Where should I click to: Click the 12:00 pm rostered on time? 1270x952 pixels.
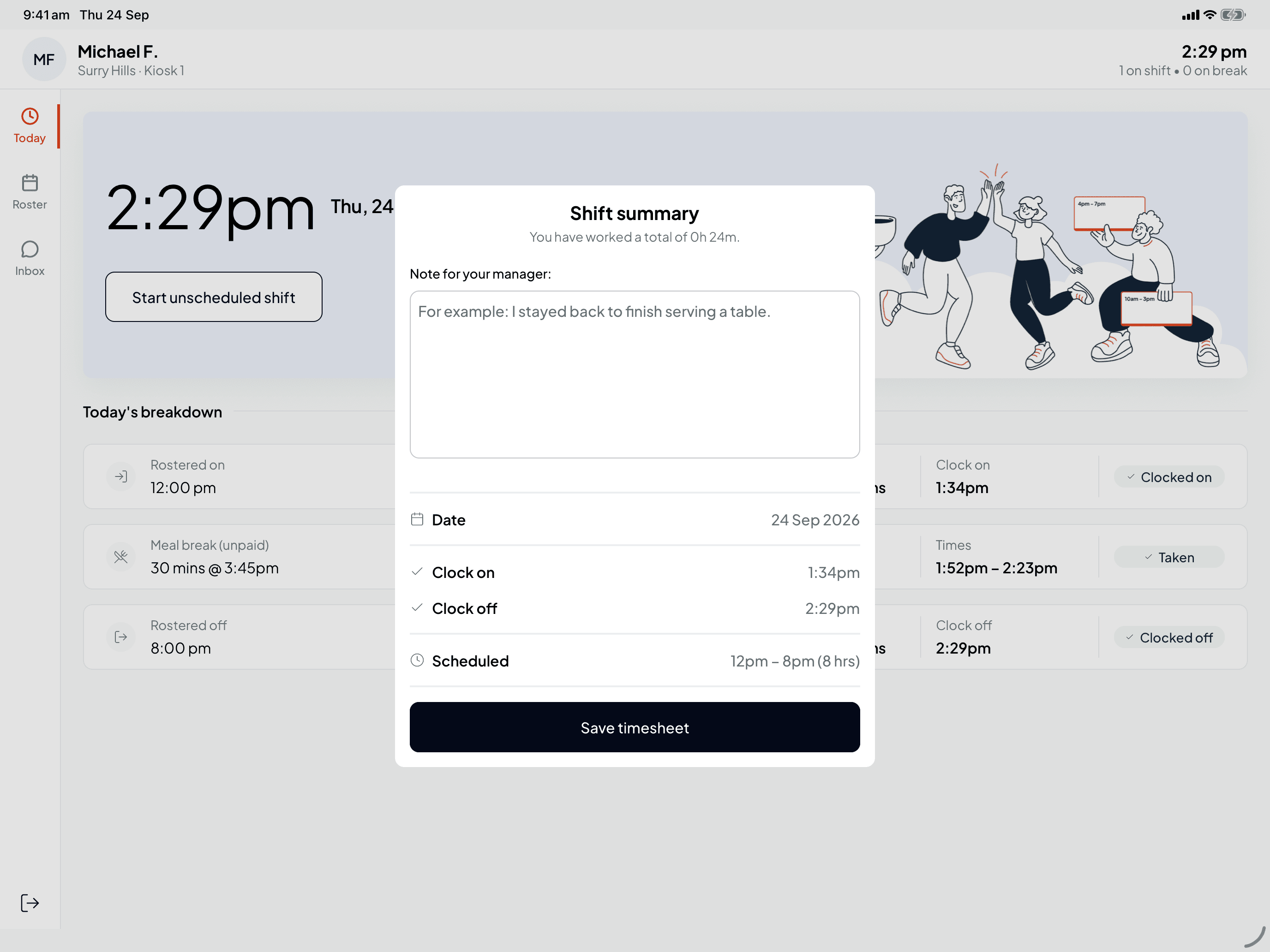point(183,488)
